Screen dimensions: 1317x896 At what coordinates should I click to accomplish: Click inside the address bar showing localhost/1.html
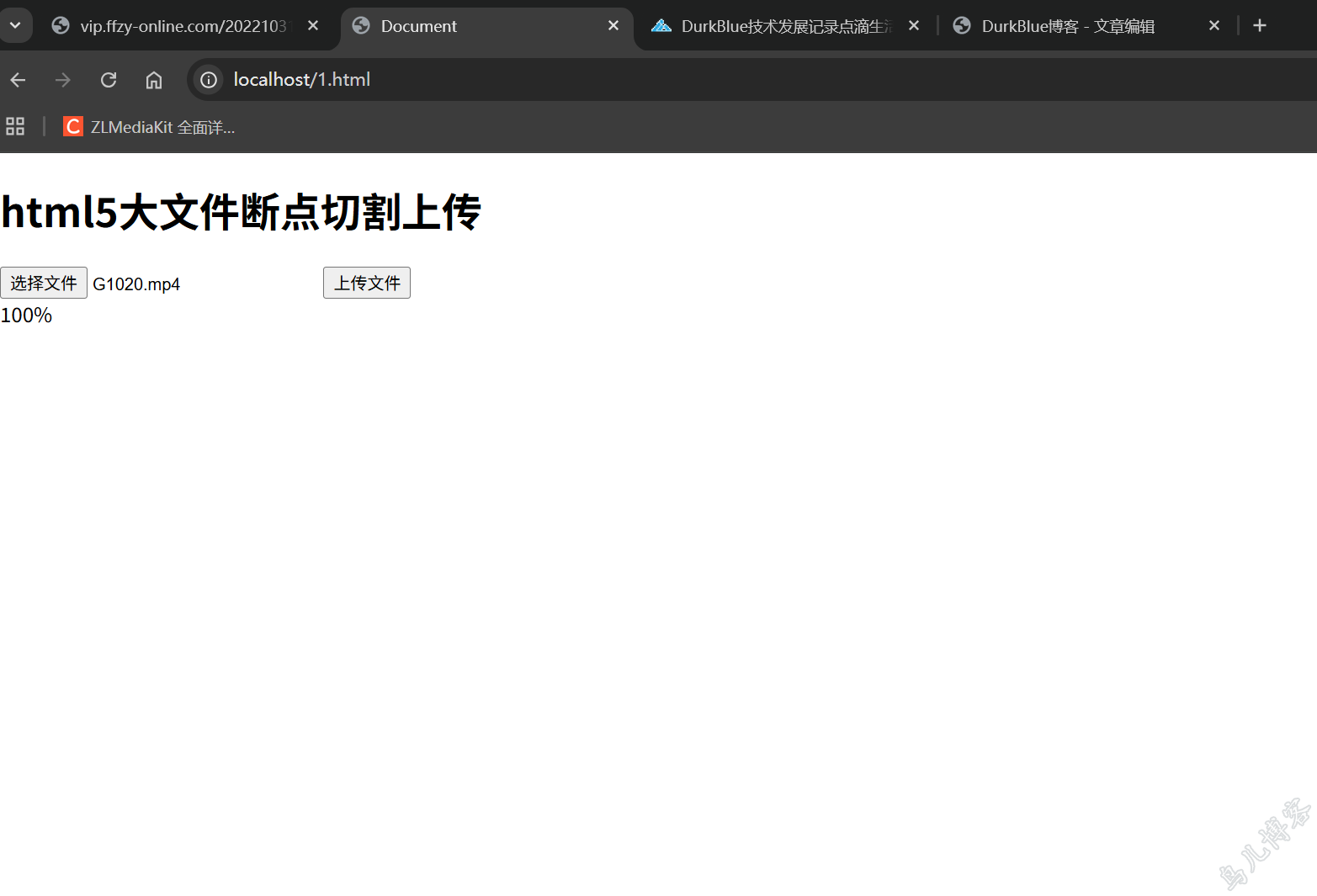click(301, 79)
